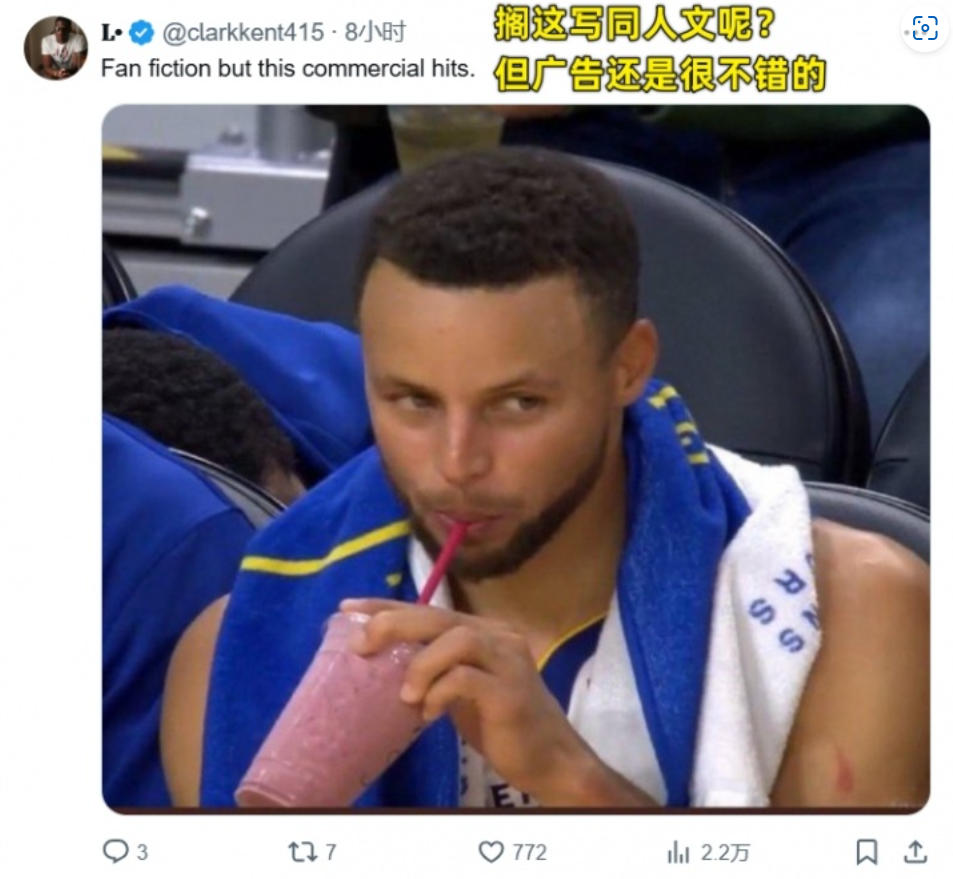Click the tweet text 'Fan fiction but this commercial hits.'
953x879 pixels.
pos(287,69)
